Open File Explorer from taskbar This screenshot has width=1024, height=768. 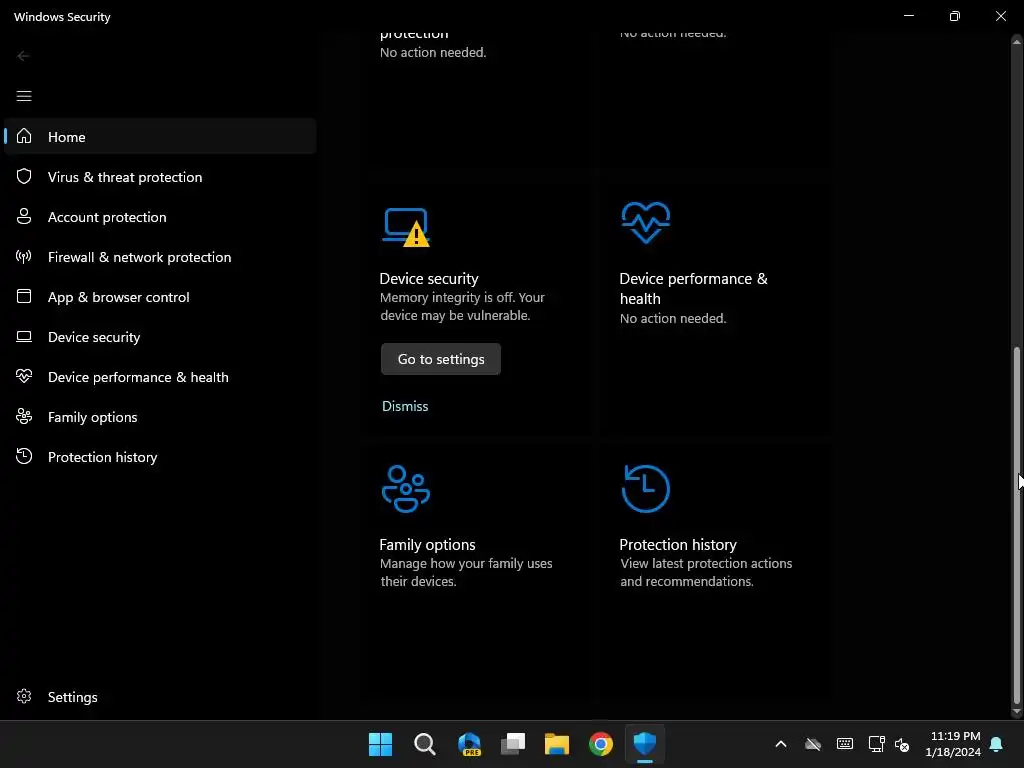pos(557,744)
